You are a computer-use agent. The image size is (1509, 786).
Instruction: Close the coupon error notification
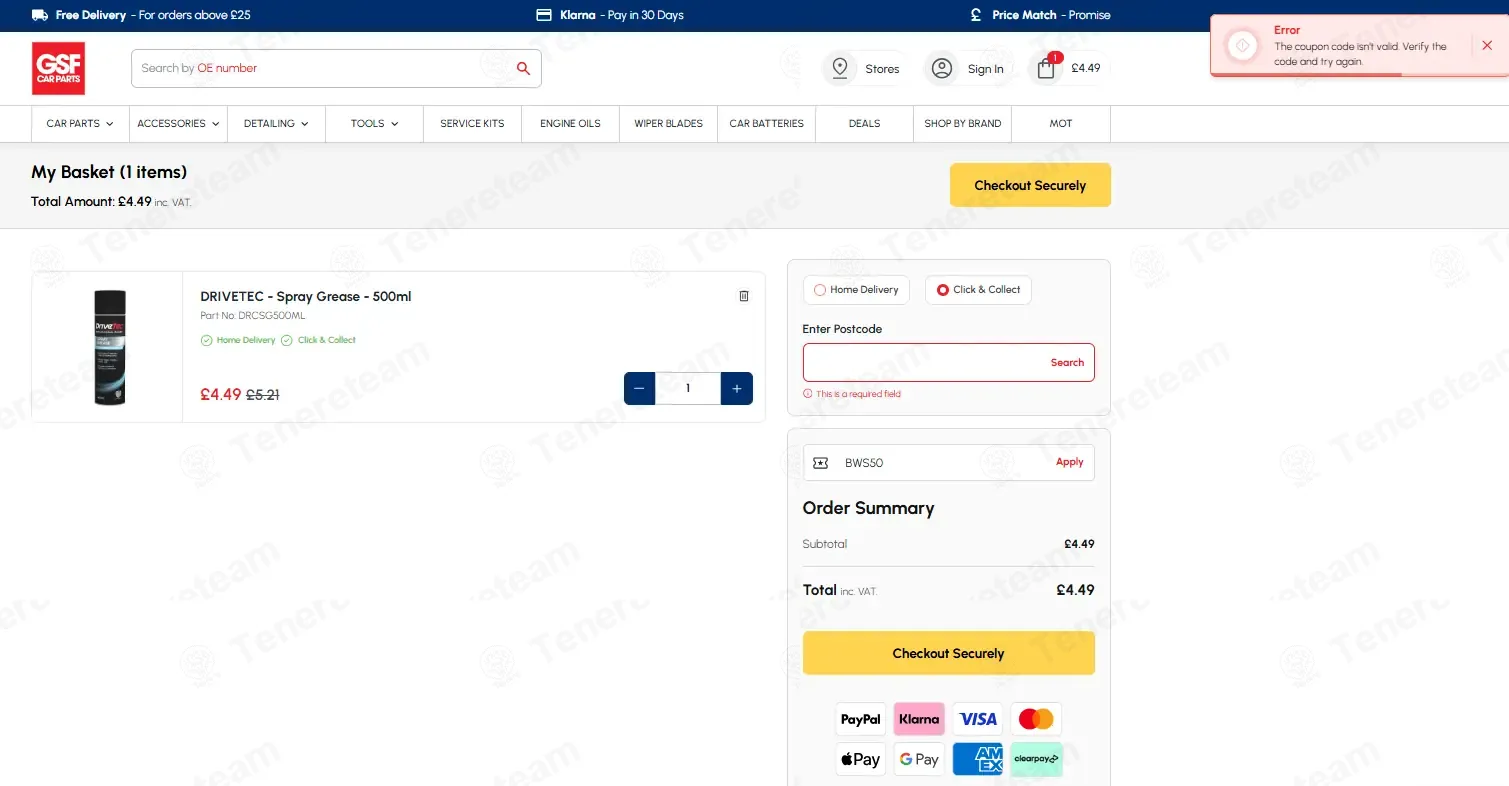pos(1487,45)
